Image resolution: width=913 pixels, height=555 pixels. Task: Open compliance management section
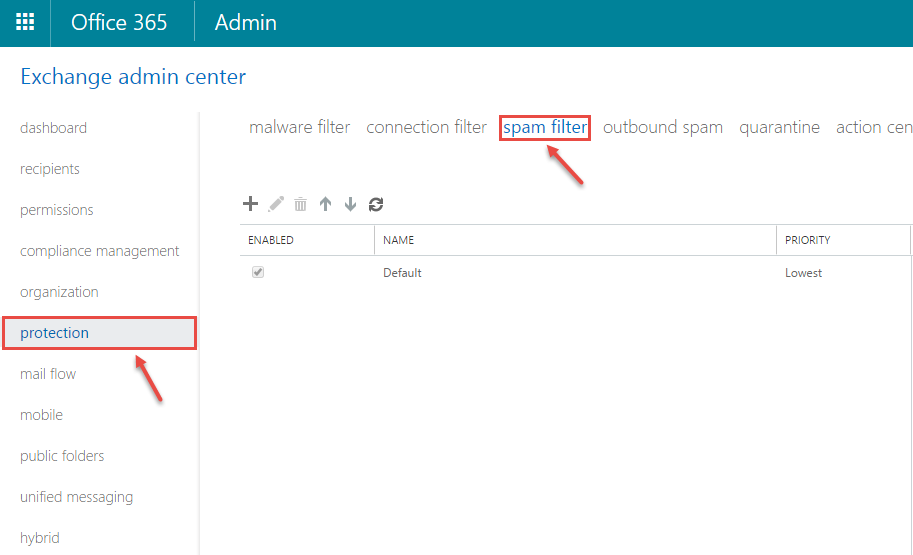[x=100, y=251]
